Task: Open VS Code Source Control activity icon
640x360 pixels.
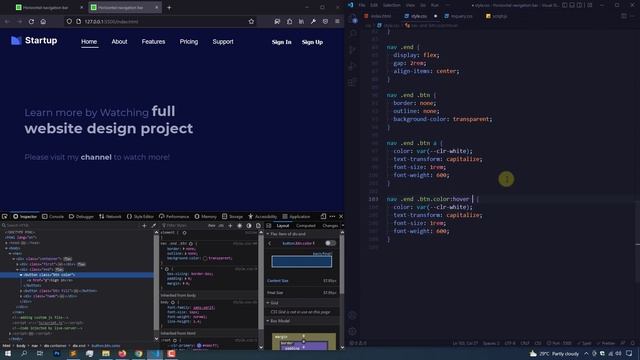Action: coord(353,50)
